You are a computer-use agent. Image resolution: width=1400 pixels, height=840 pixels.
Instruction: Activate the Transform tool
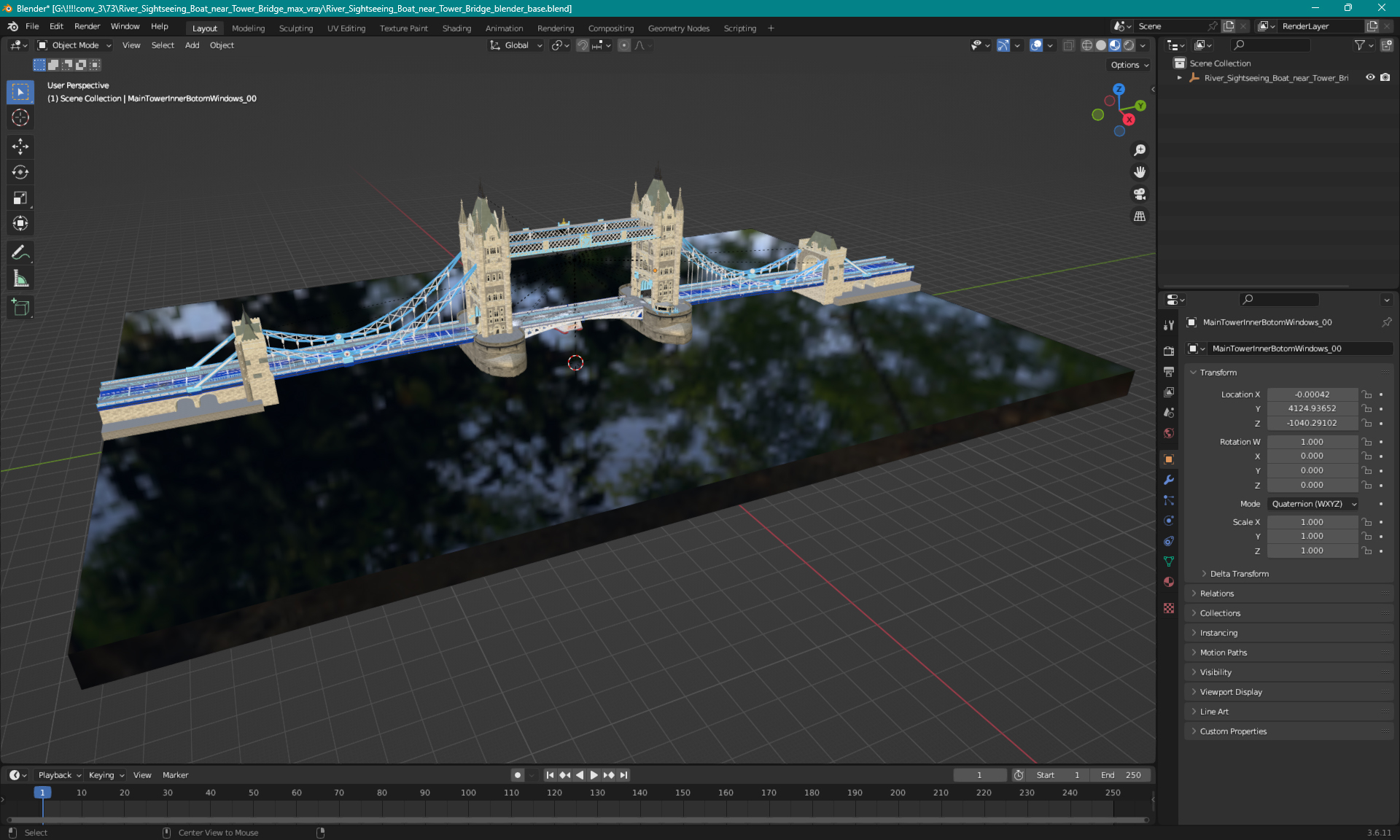[20, 223]
